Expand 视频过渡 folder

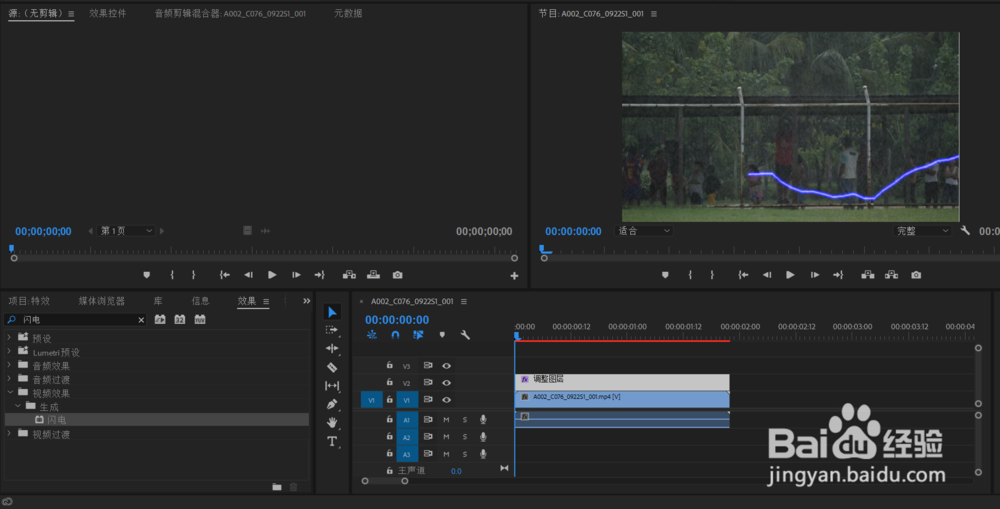[9, 433]
